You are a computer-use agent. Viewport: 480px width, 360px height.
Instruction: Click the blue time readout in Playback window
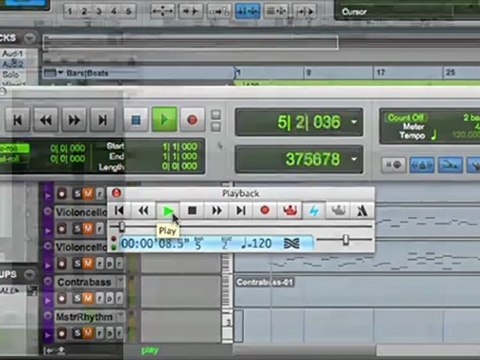coord(216,243)
